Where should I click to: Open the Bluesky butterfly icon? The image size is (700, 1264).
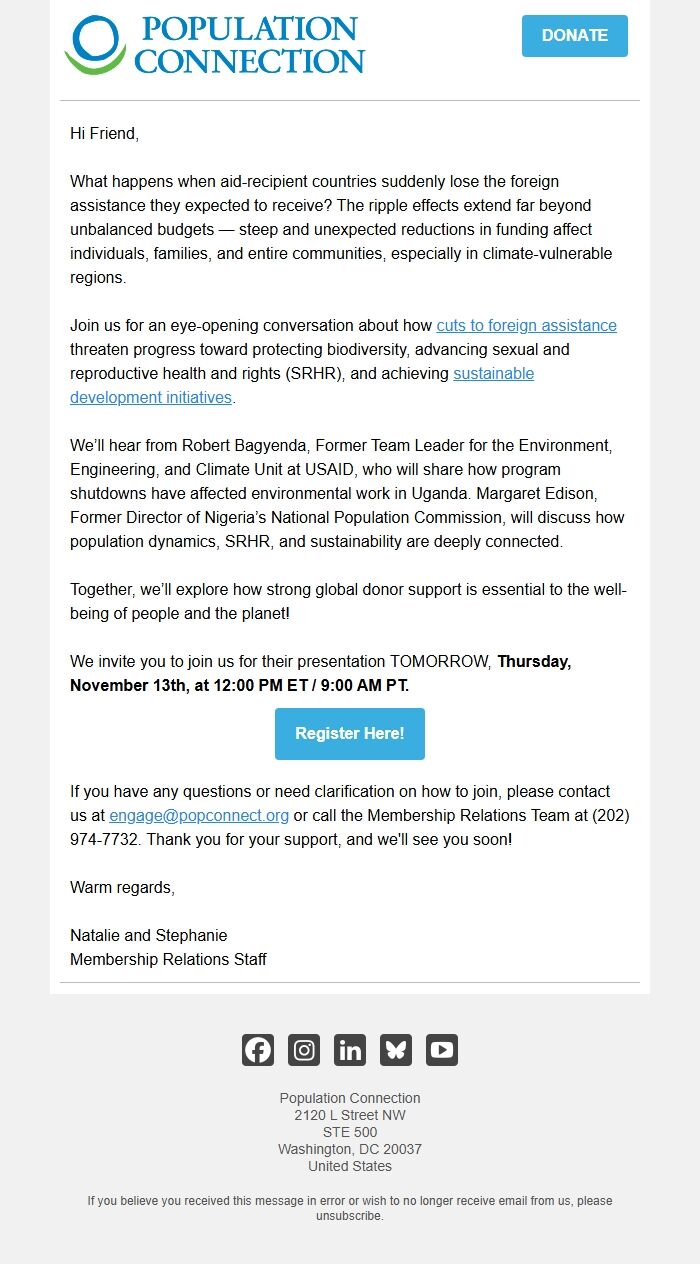395,1049
